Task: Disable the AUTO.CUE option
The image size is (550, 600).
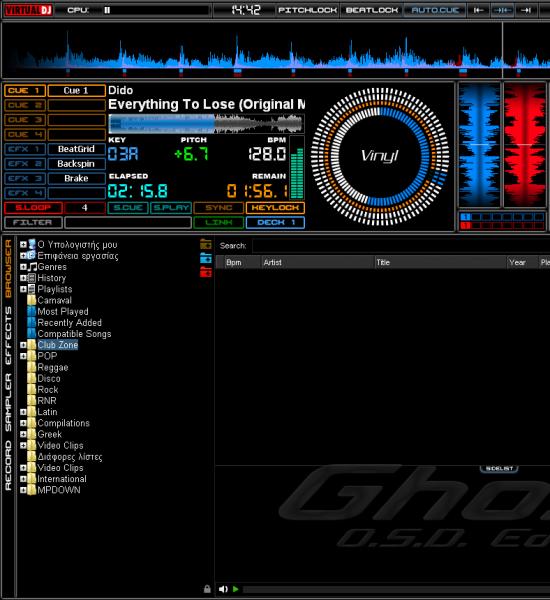Action: (x=435, y=10)
